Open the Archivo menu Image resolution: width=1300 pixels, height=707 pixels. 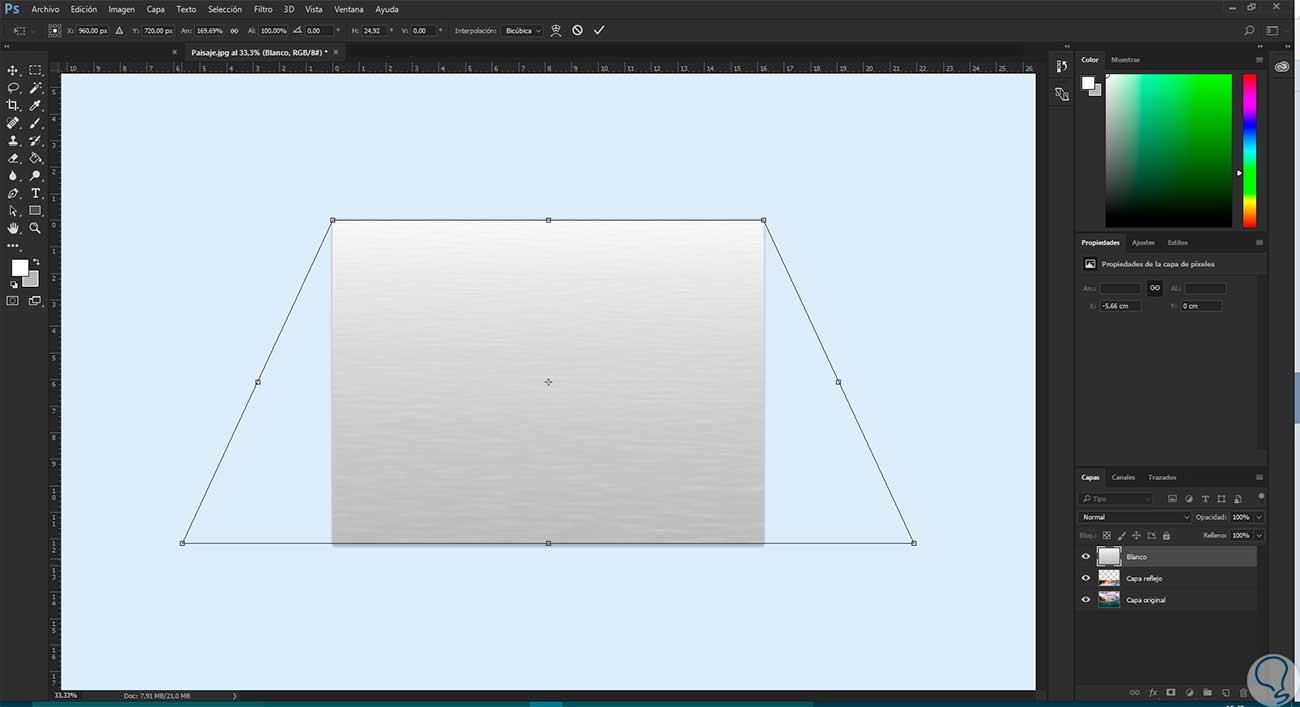click(x=45, y=9)
